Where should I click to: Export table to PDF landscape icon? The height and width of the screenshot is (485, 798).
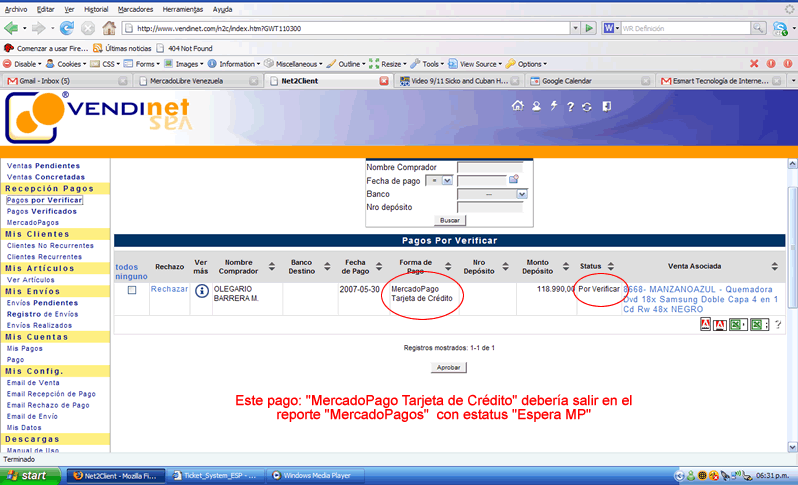720,325
